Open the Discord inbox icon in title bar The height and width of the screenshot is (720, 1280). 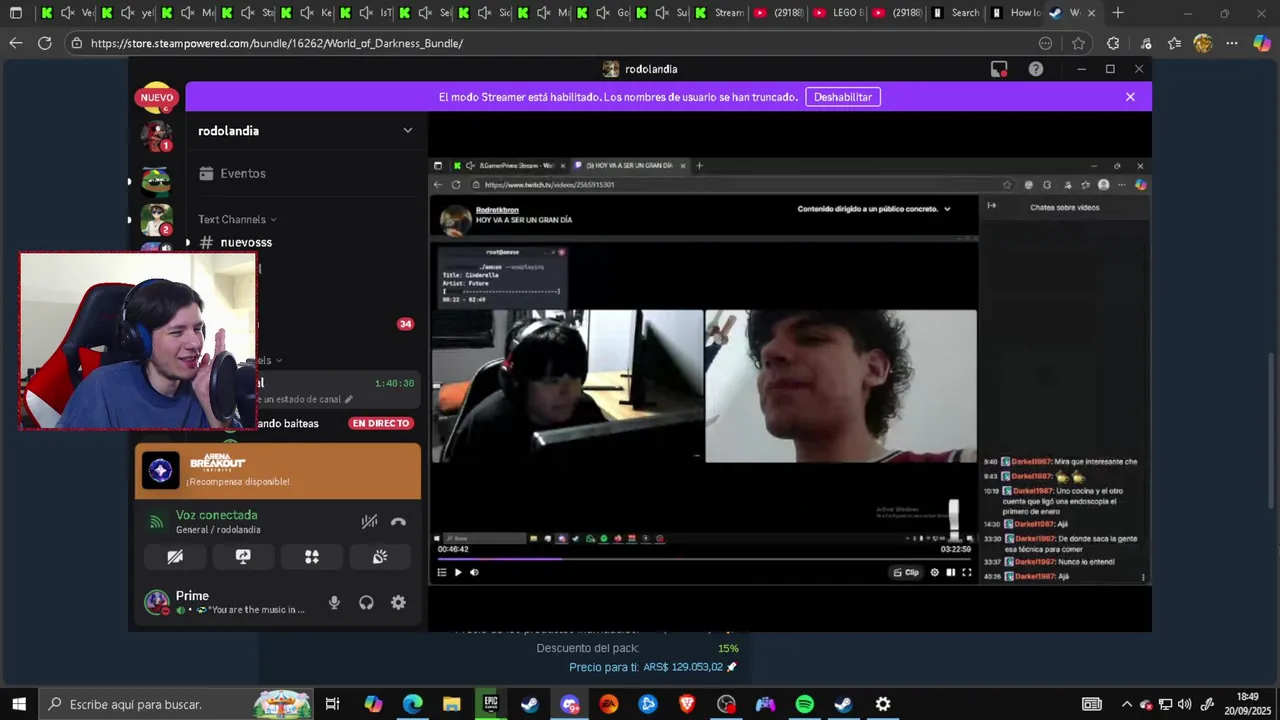999,69
